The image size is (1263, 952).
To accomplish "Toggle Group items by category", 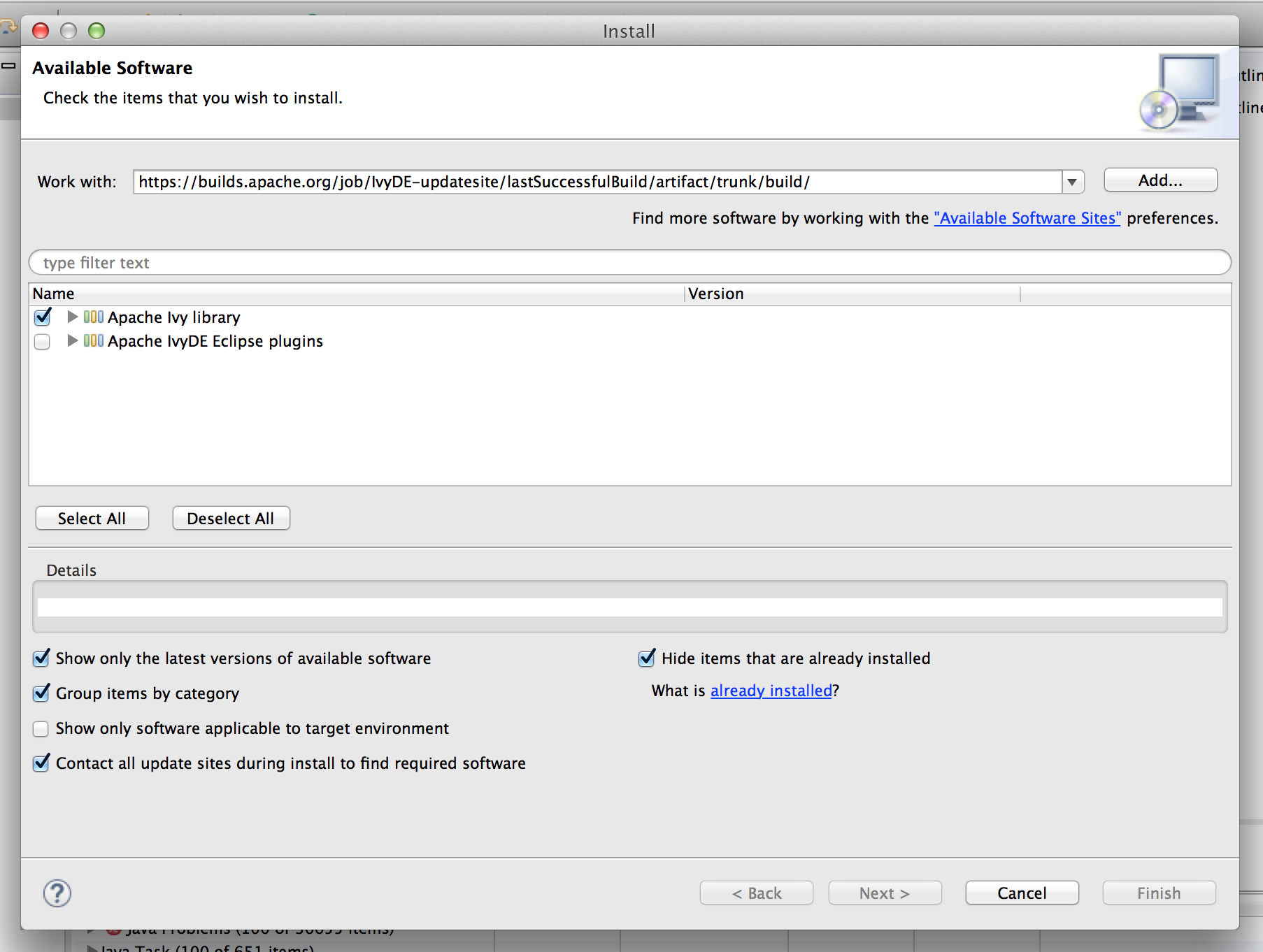I will (x=41, y=693).
